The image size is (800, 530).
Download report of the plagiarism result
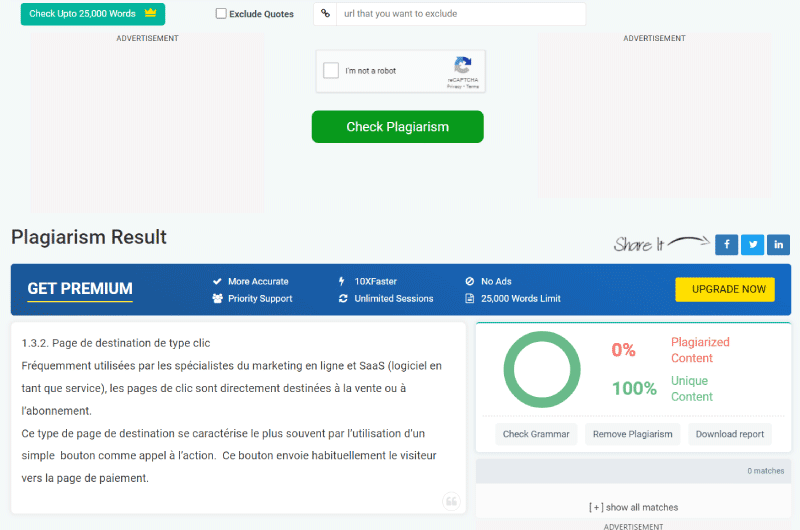point(730,434)
